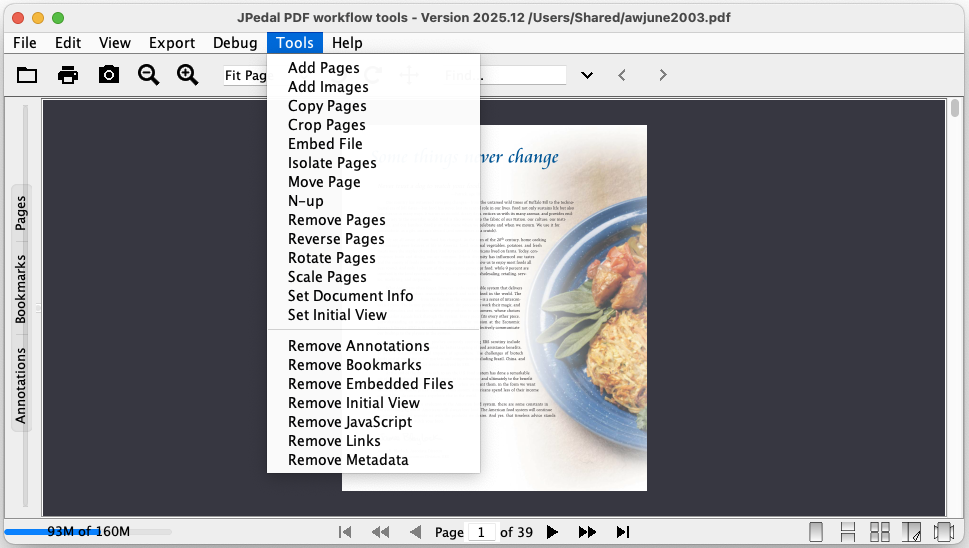Screen dimensions: 969x548
Task: Select Move Page menu item
Action: pos(373,182)
